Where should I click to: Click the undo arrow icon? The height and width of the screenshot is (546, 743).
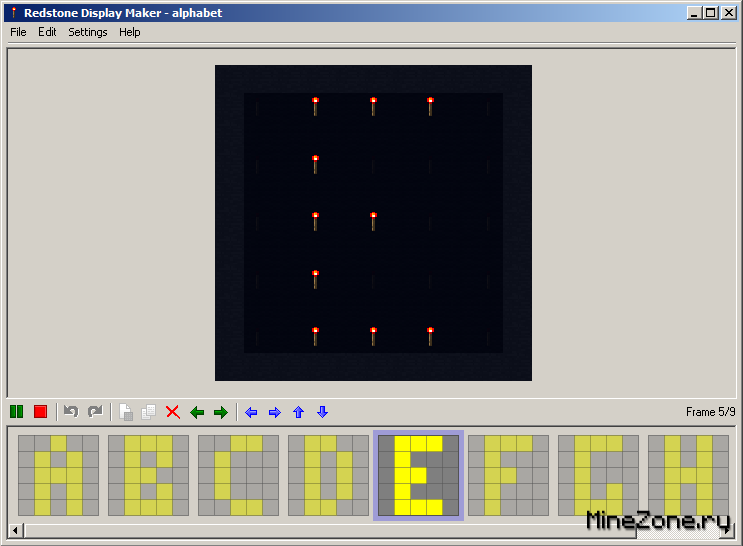click(71, 412)
